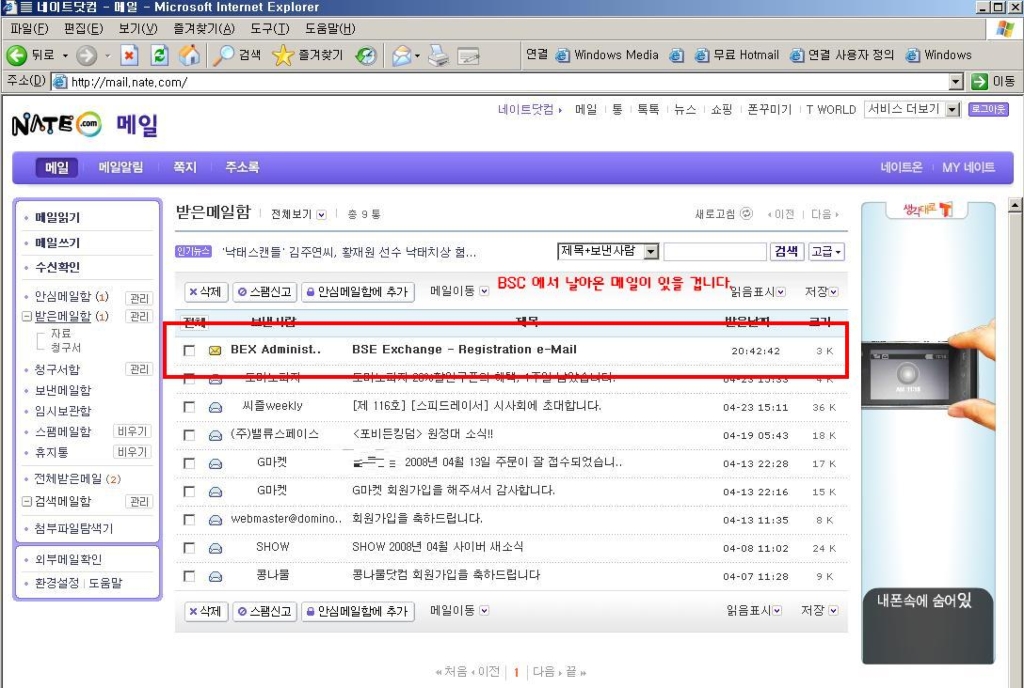Check the G마켓 회원가입 mail checkbox
Viewport: 1024px width, 688px height.
[x=189, y=492]
